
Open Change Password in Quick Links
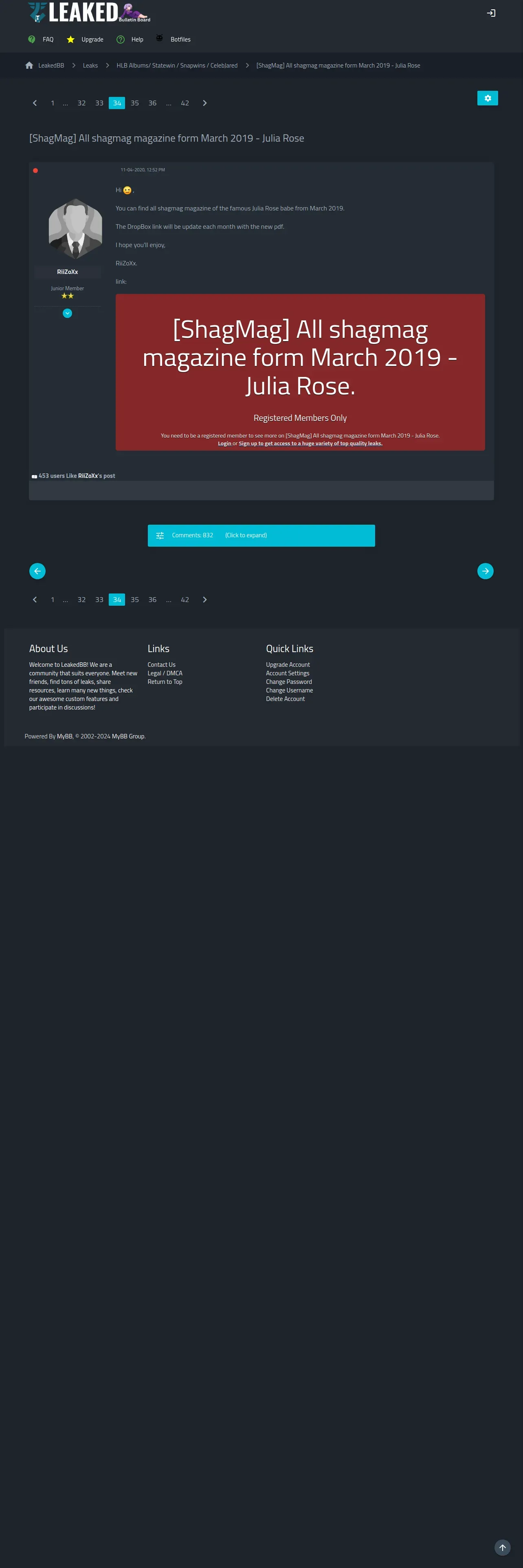[289, 682]
